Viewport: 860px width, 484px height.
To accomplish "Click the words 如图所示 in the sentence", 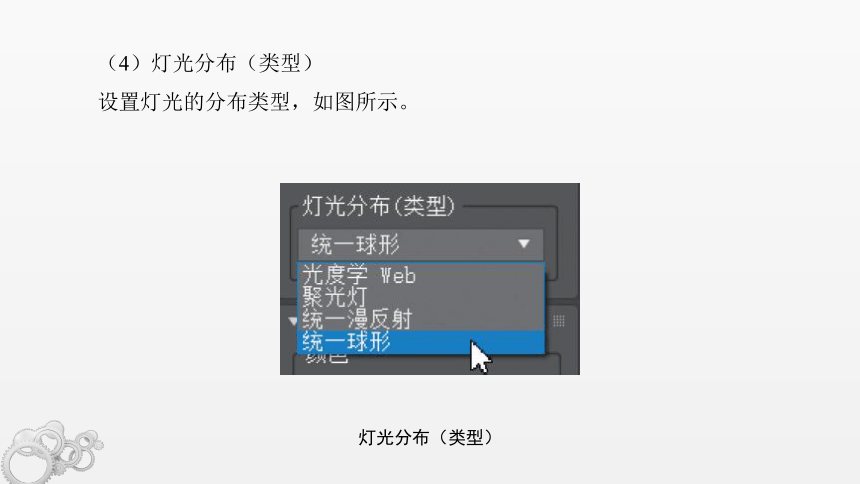I will pyautogui.click(x=355, y=102).
